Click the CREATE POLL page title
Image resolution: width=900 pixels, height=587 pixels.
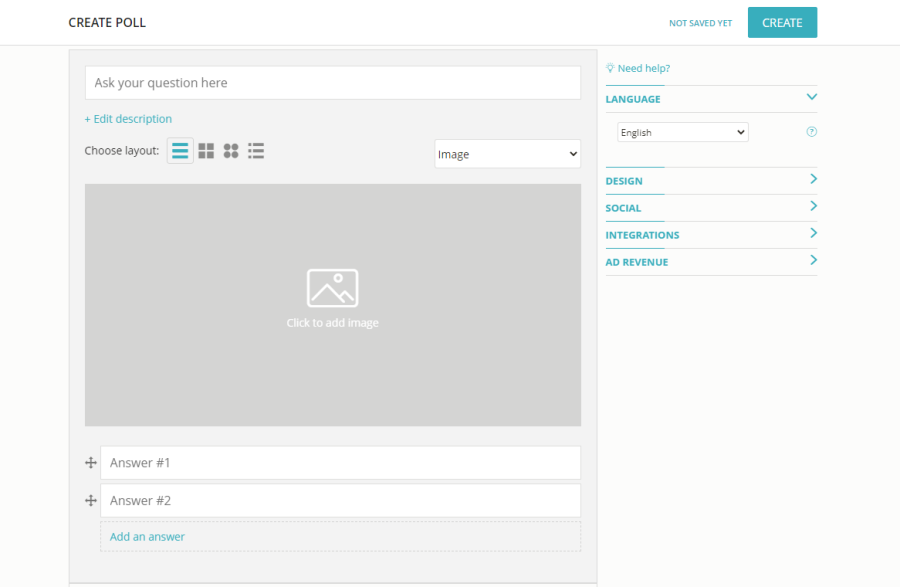pos(107,22)
